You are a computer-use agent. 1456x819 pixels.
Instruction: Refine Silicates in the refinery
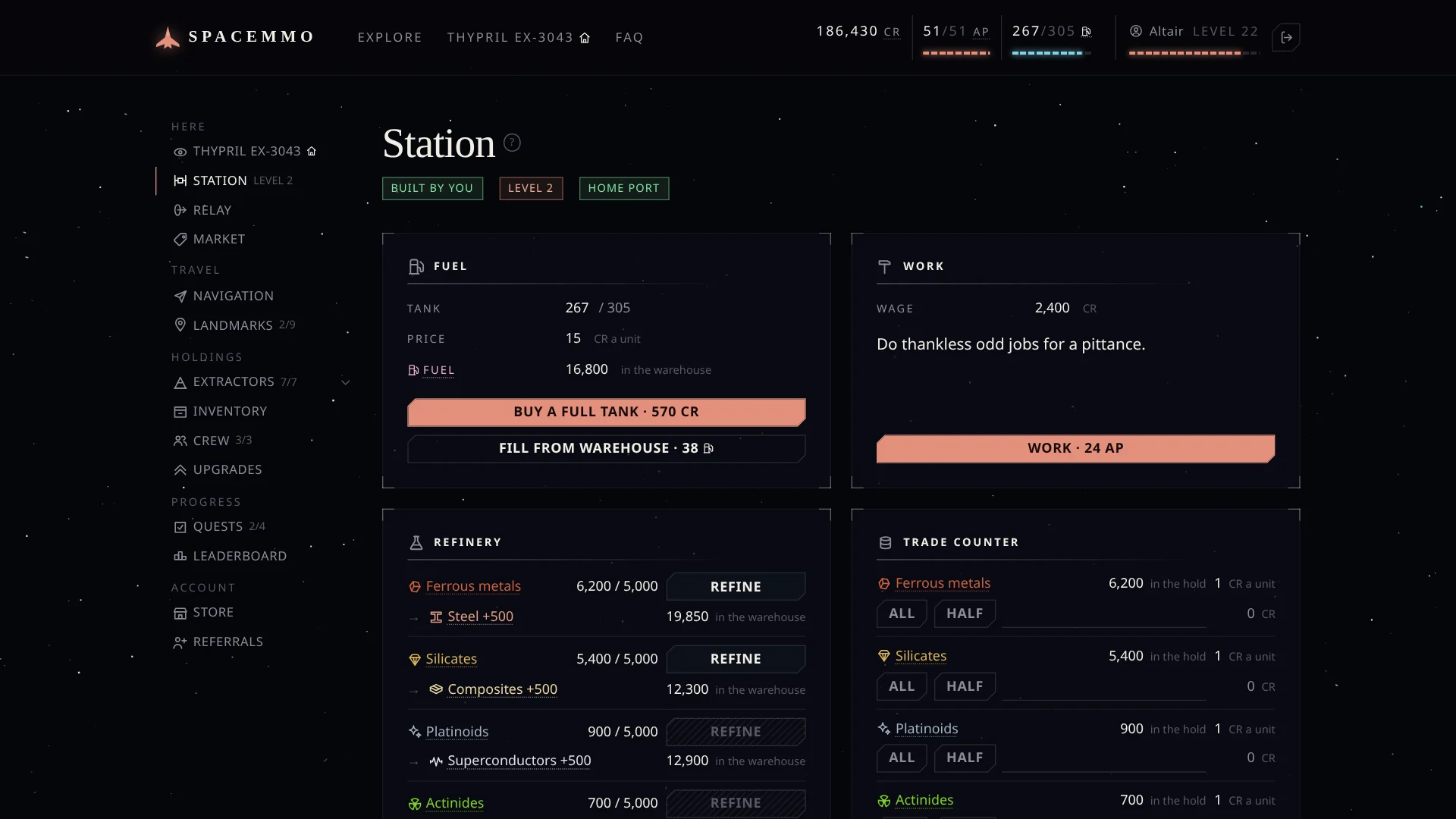click(x=736, y=658)
